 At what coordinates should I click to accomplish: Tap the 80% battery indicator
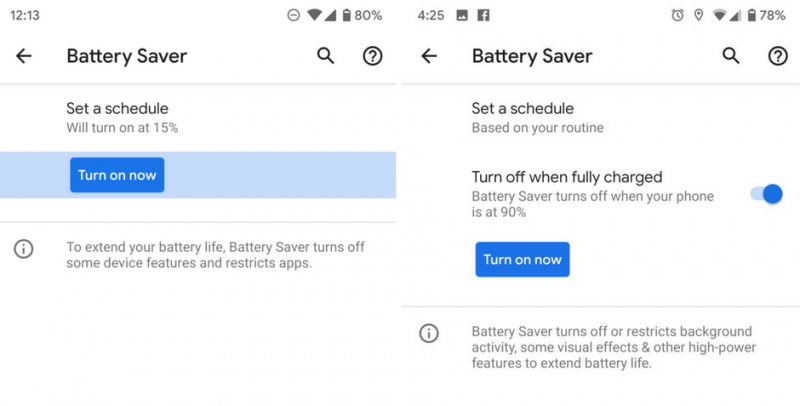360,16
